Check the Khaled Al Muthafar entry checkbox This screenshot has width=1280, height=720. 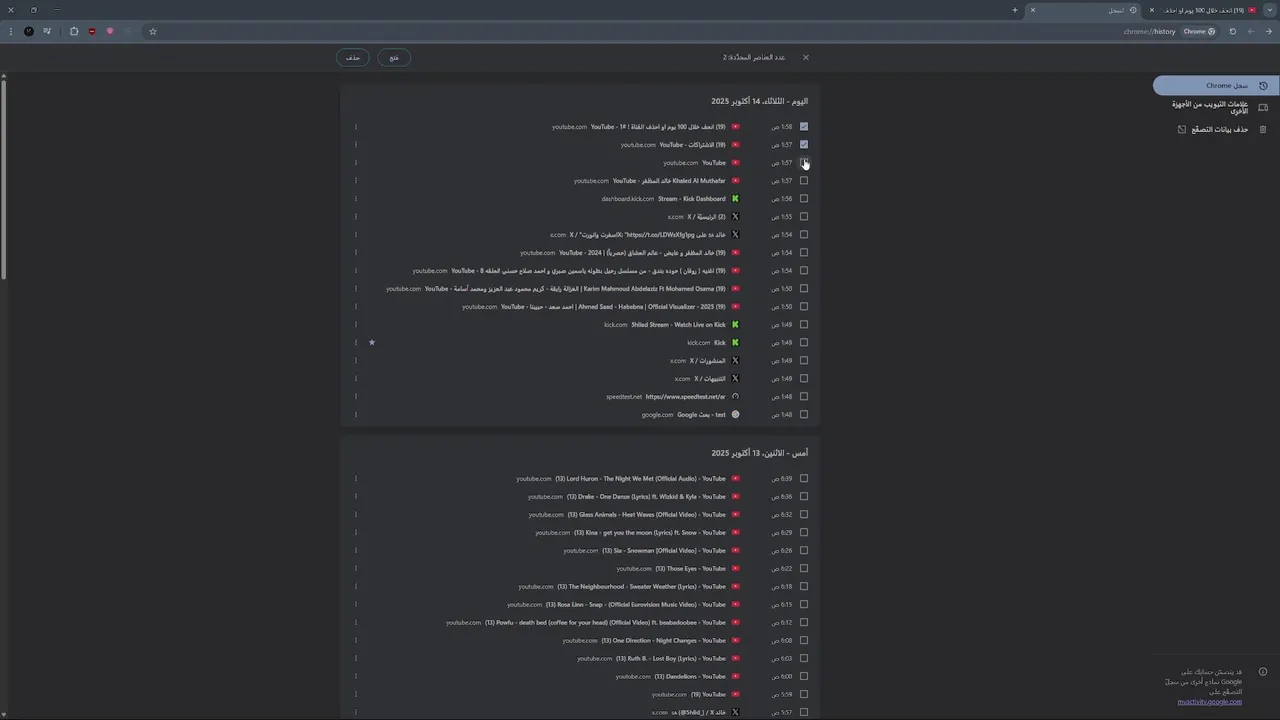point(804,181)
